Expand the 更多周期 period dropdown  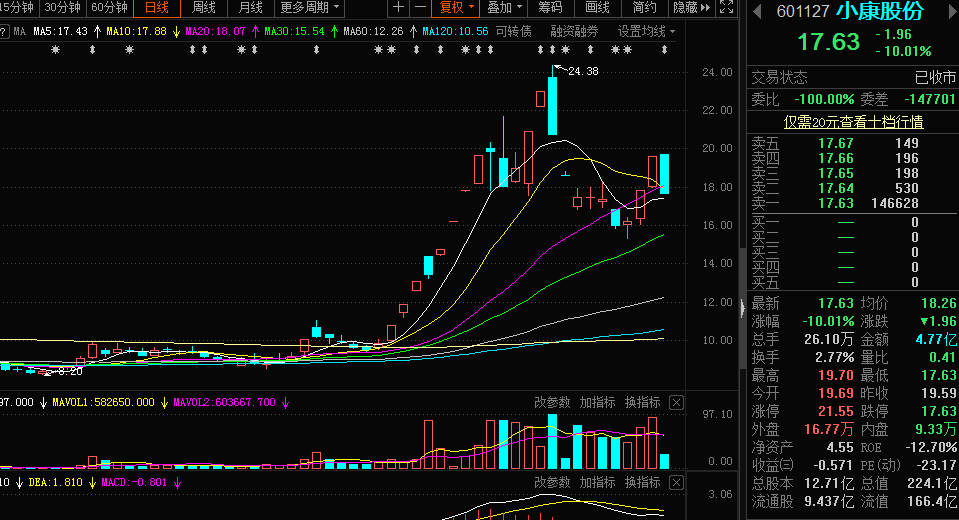(x=309, y=8)
